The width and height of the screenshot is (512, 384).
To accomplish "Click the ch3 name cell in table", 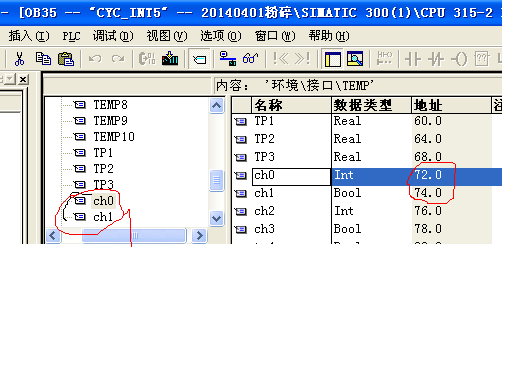I will point(291,229).
